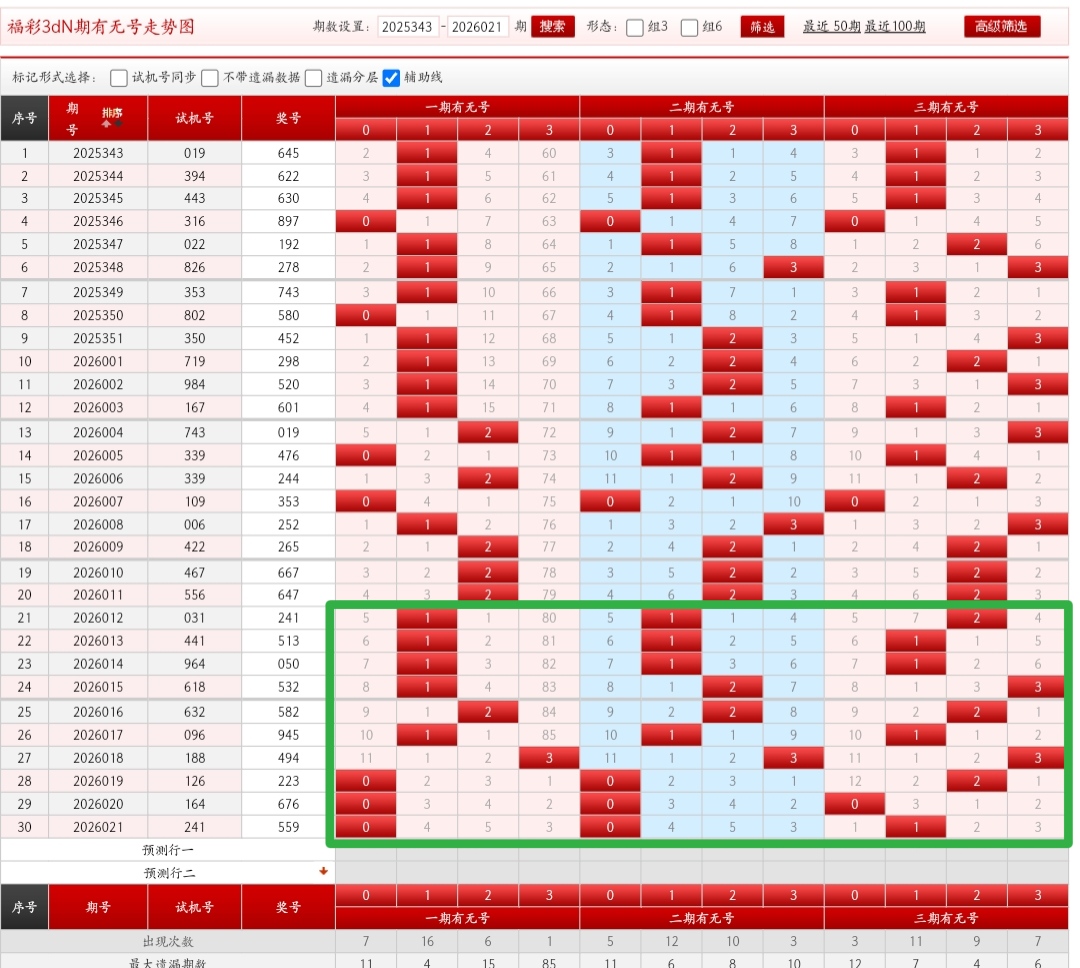Screen dimensions: 1080x968
Task: Click prize number 645 in row 1
Action: (289, 153)
